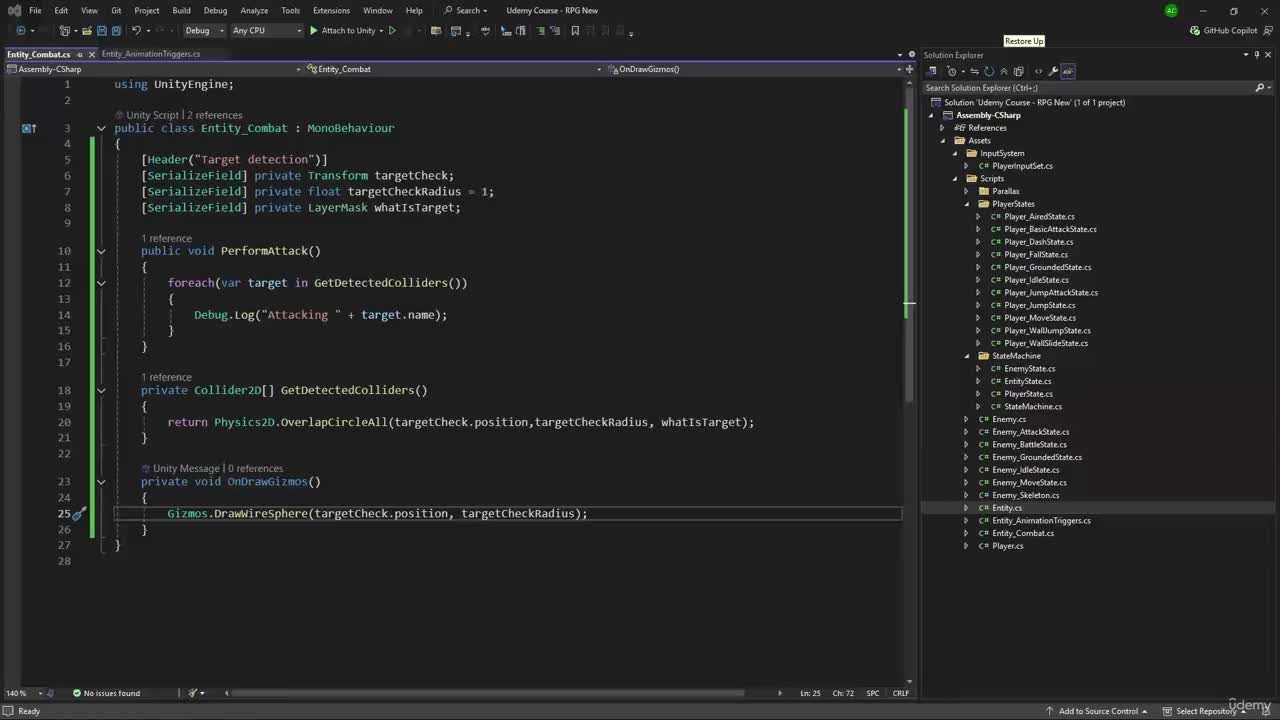Click the Open File folder icon
1280x720 pixels.
coord(87,31)
